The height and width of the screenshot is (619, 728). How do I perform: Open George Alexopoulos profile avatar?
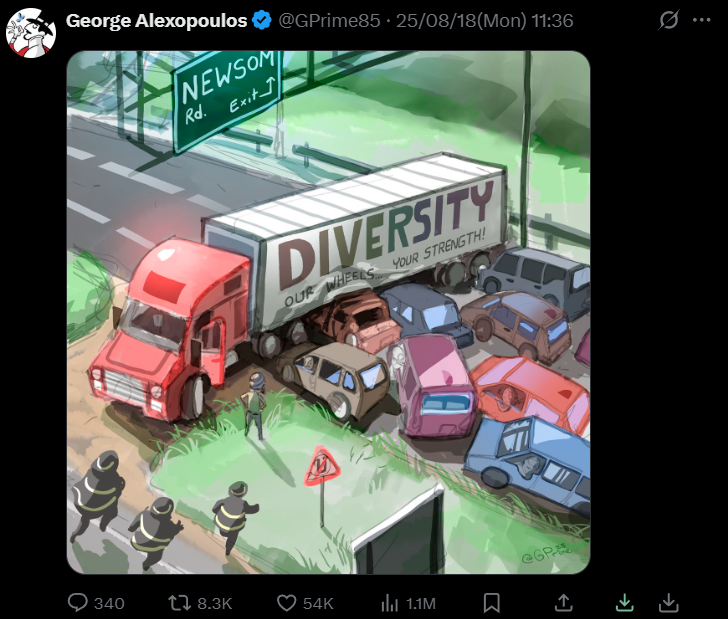click(x=31, y=33)
